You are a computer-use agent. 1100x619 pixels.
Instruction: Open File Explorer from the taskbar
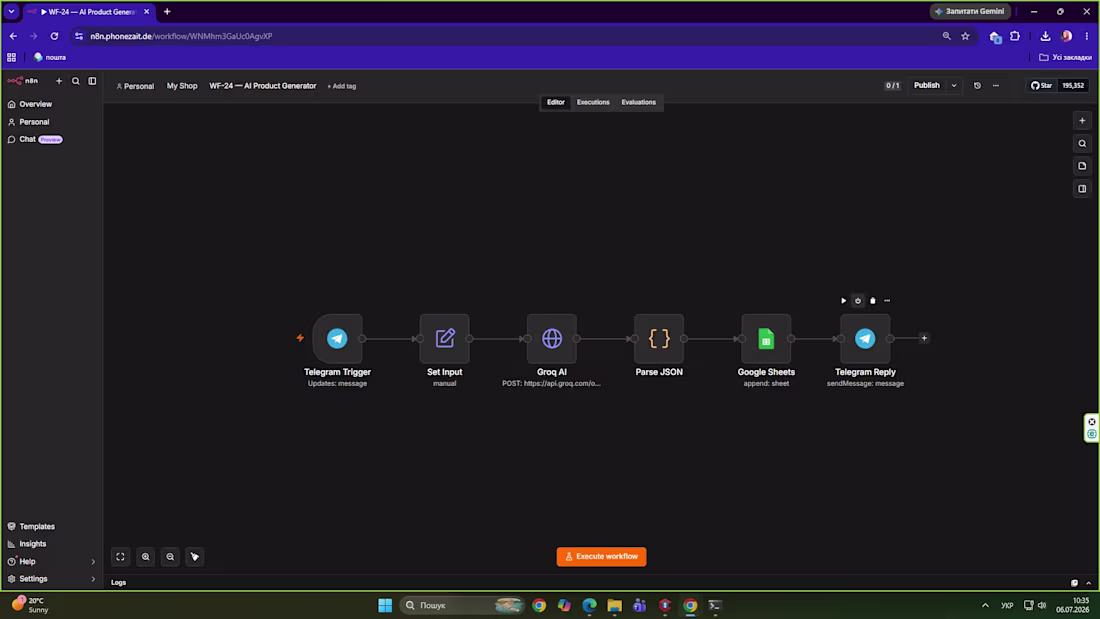615,605
